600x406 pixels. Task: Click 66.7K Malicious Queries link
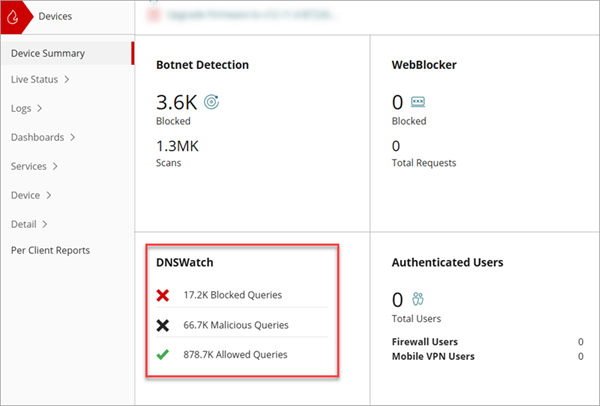click(236, 325)
